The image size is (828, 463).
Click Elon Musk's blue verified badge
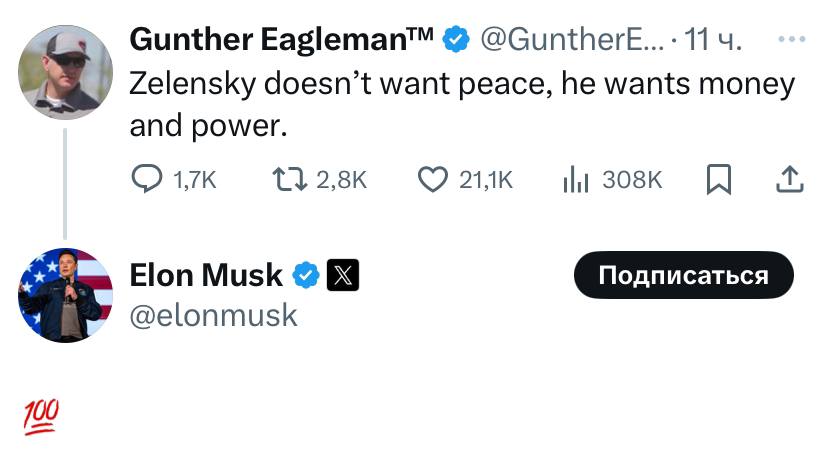306,274
